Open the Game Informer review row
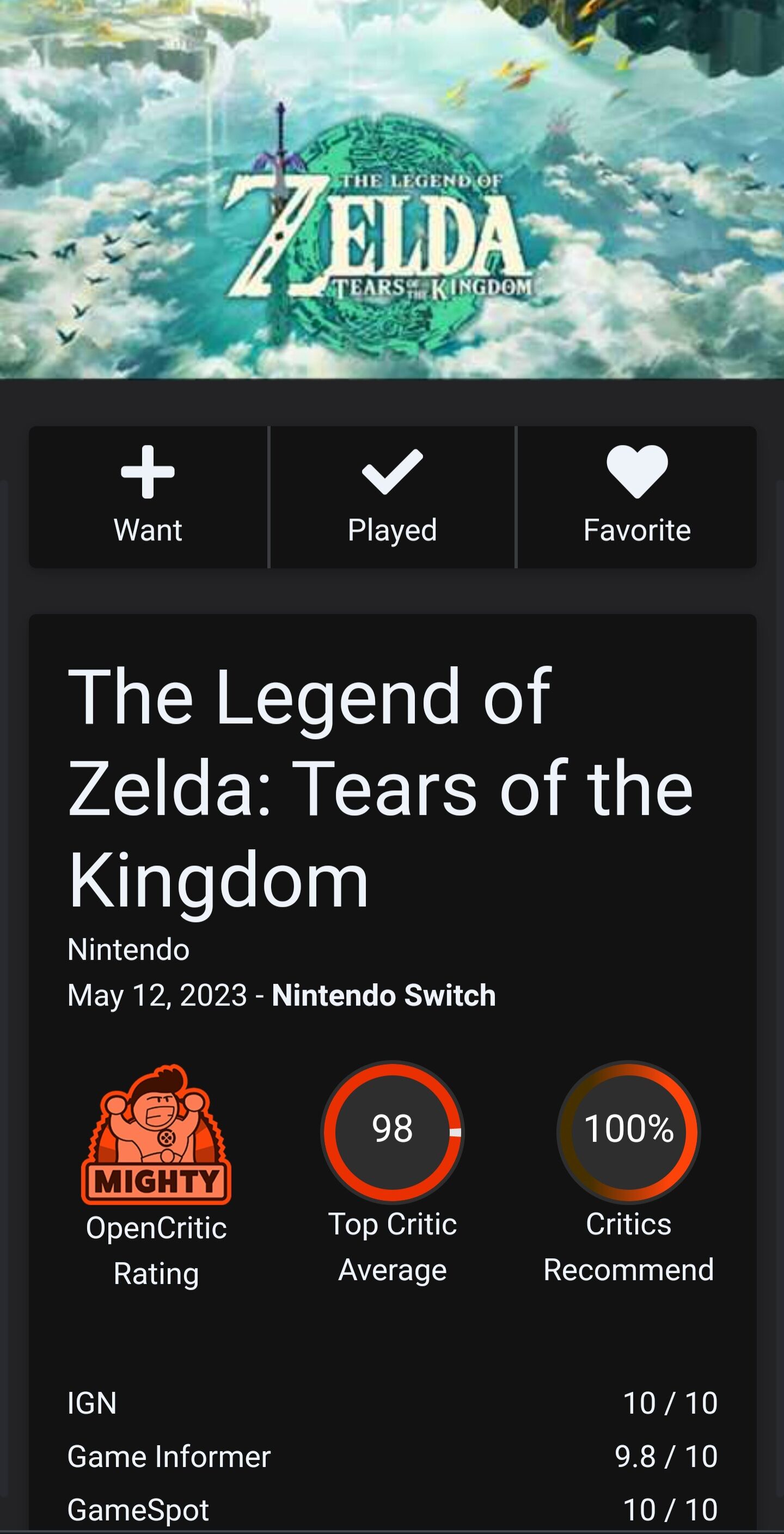 [393, 1457]
